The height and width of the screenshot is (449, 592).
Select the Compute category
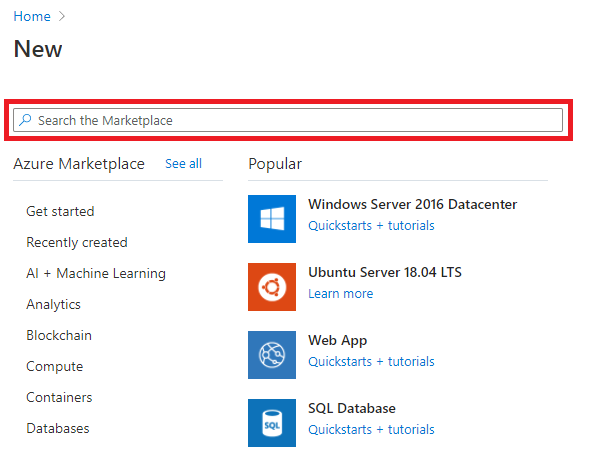[x=55, y=366]
